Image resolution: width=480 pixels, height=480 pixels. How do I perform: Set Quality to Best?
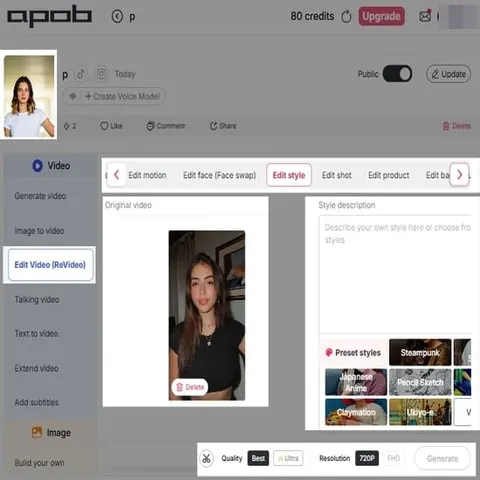[x=258, y=458]
